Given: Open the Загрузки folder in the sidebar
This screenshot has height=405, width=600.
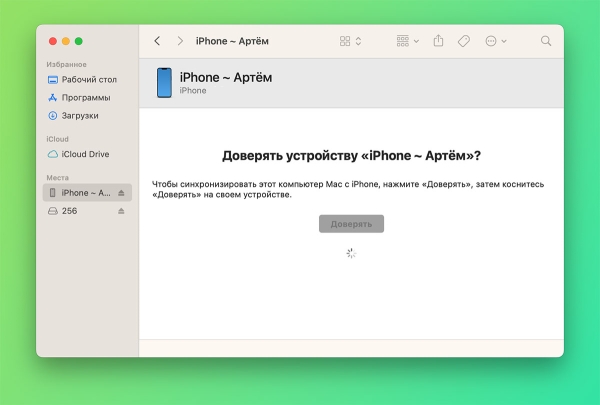Looking at the screenshot, I should tap(80, 116).
